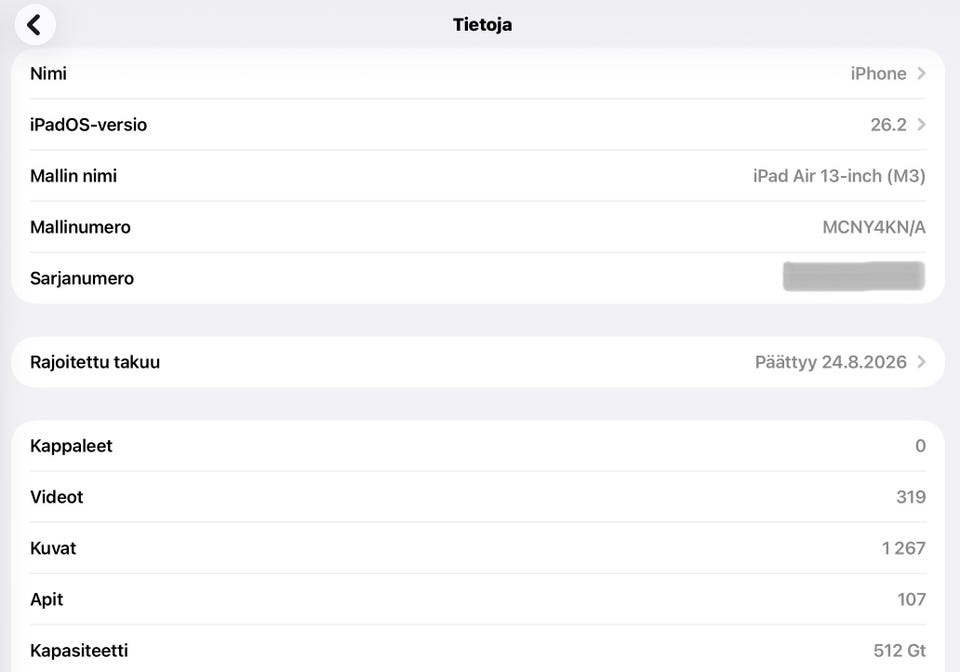Tap the 26.2 version number

tap(888, 125)
